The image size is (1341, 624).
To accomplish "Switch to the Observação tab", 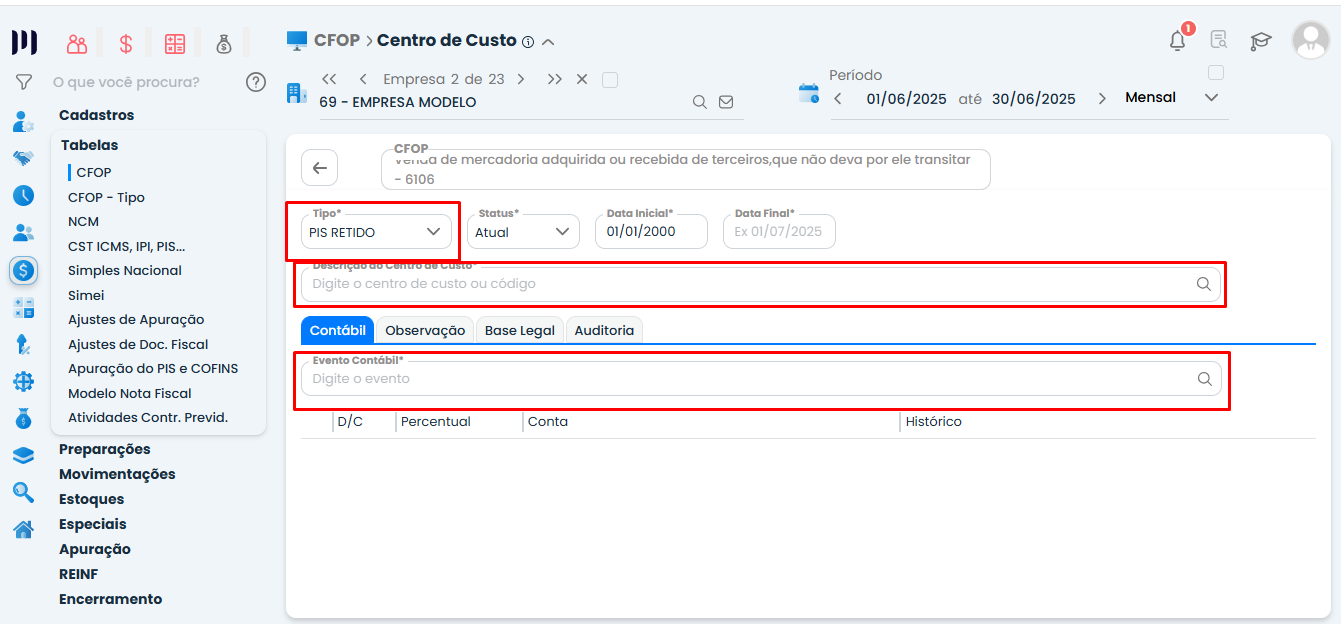I will pos(425,330).
